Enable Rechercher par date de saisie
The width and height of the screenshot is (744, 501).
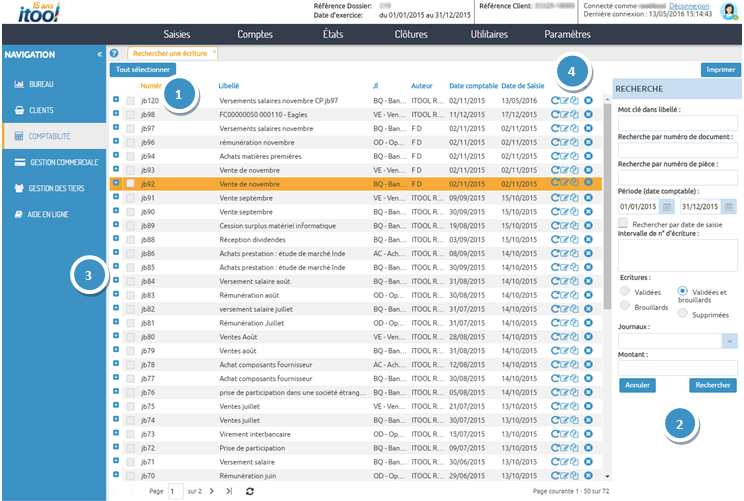pos(623,223)
